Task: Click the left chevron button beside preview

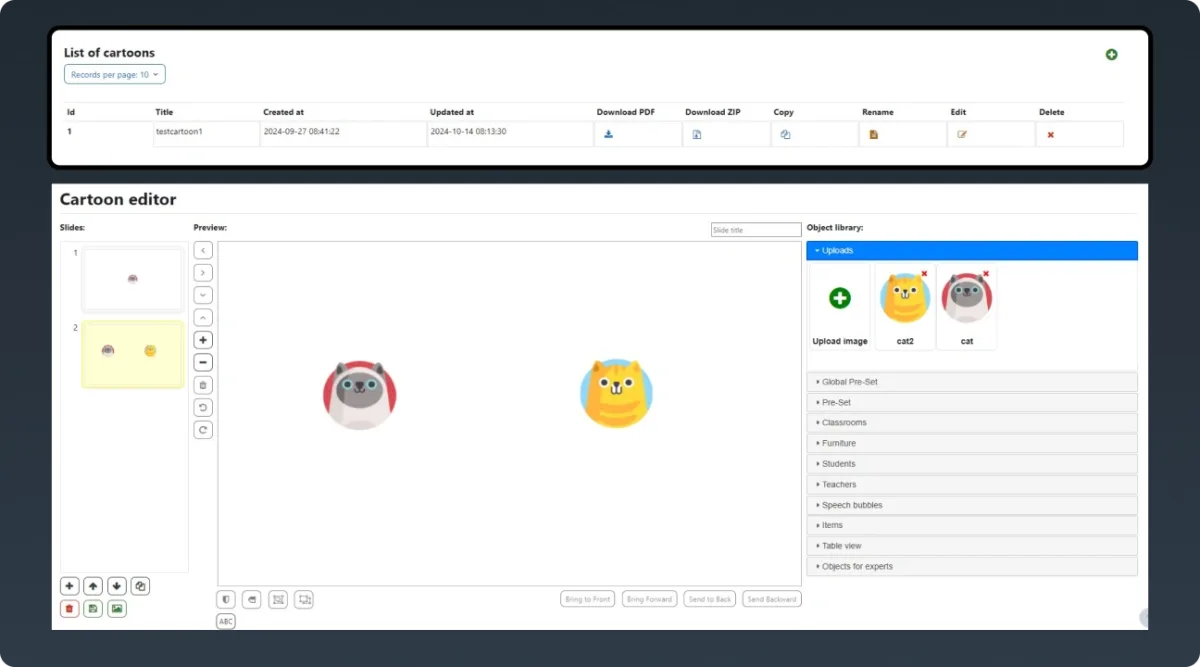Action: (203, 250)
